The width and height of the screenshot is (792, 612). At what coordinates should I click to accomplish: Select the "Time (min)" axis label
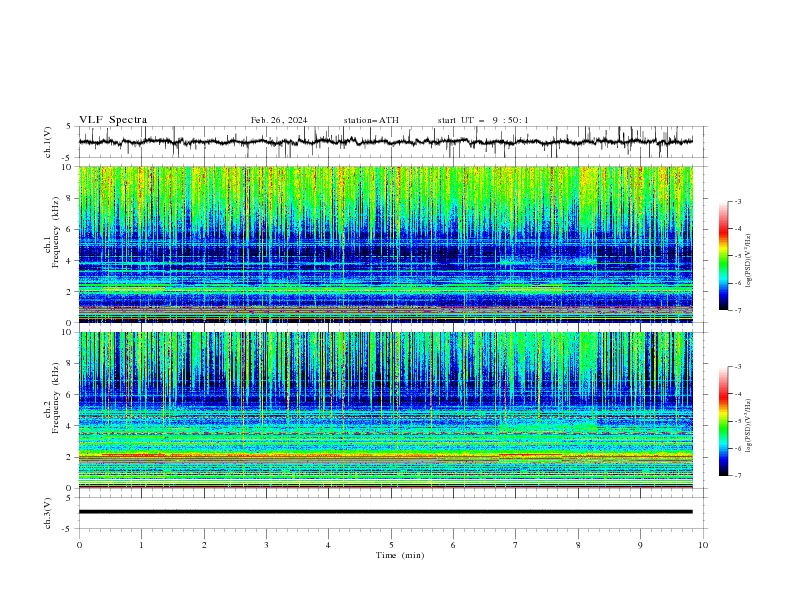400,555
